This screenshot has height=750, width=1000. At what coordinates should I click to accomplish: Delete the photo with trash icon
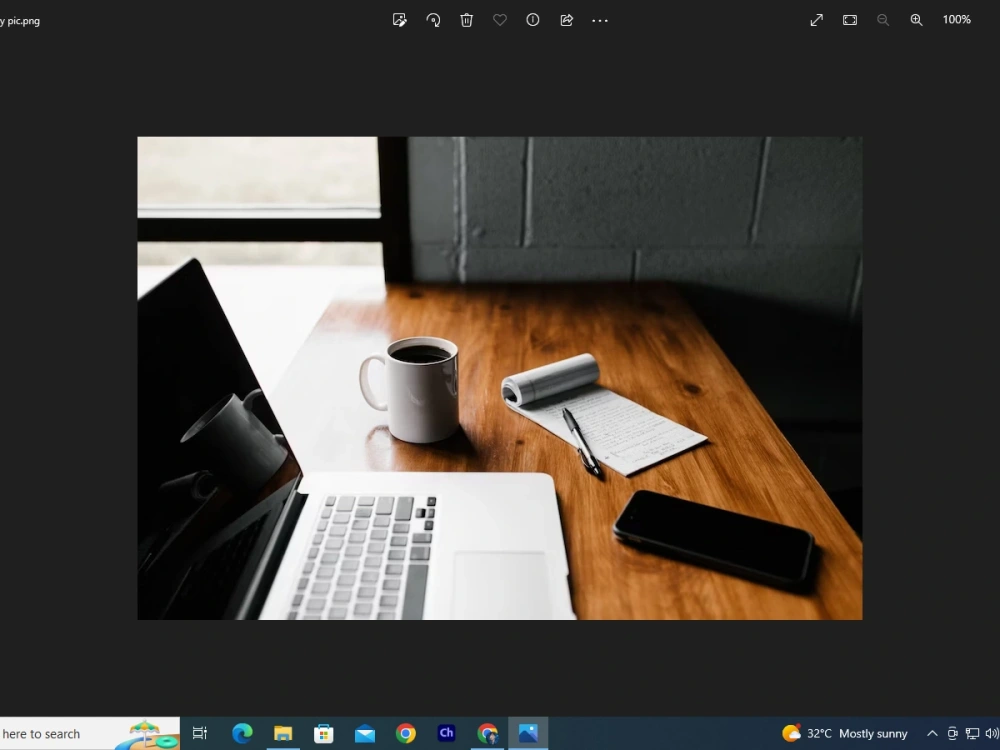coord(467,20)
